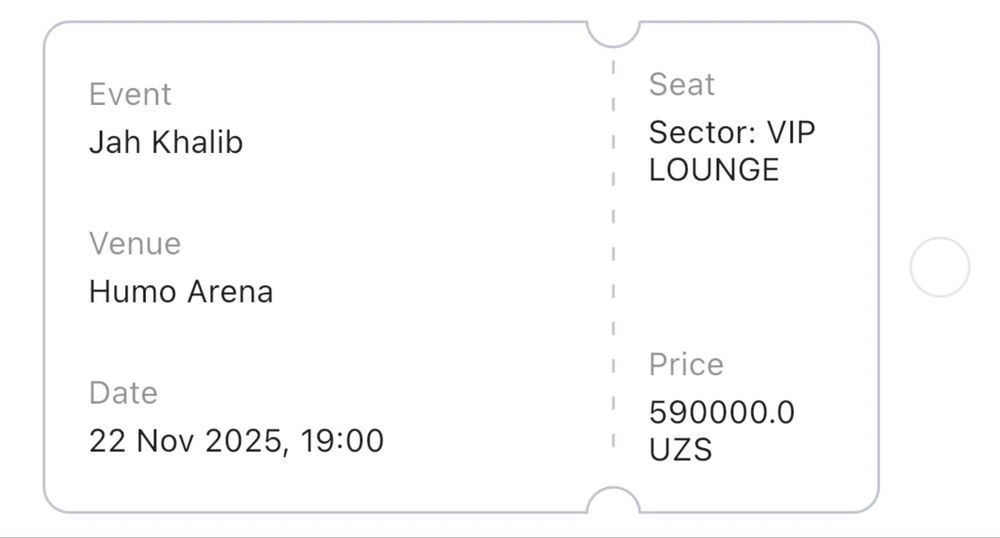1000x538 pixels.
Task: Click the ticket's bottom semicircle notch
Action: coord(612,502)
